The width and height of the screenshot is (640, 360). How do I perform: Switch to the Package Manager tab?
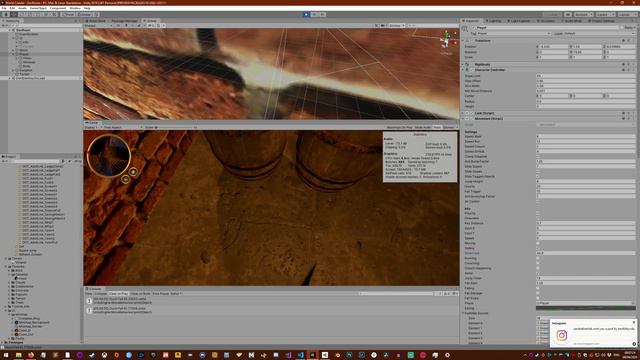tap(124, 20)
